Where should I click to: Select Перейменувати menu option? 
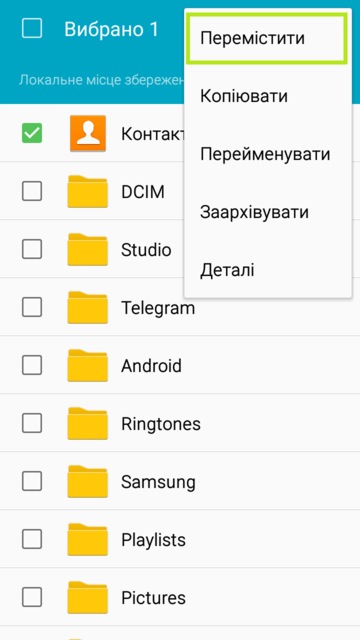pos(267,154)
